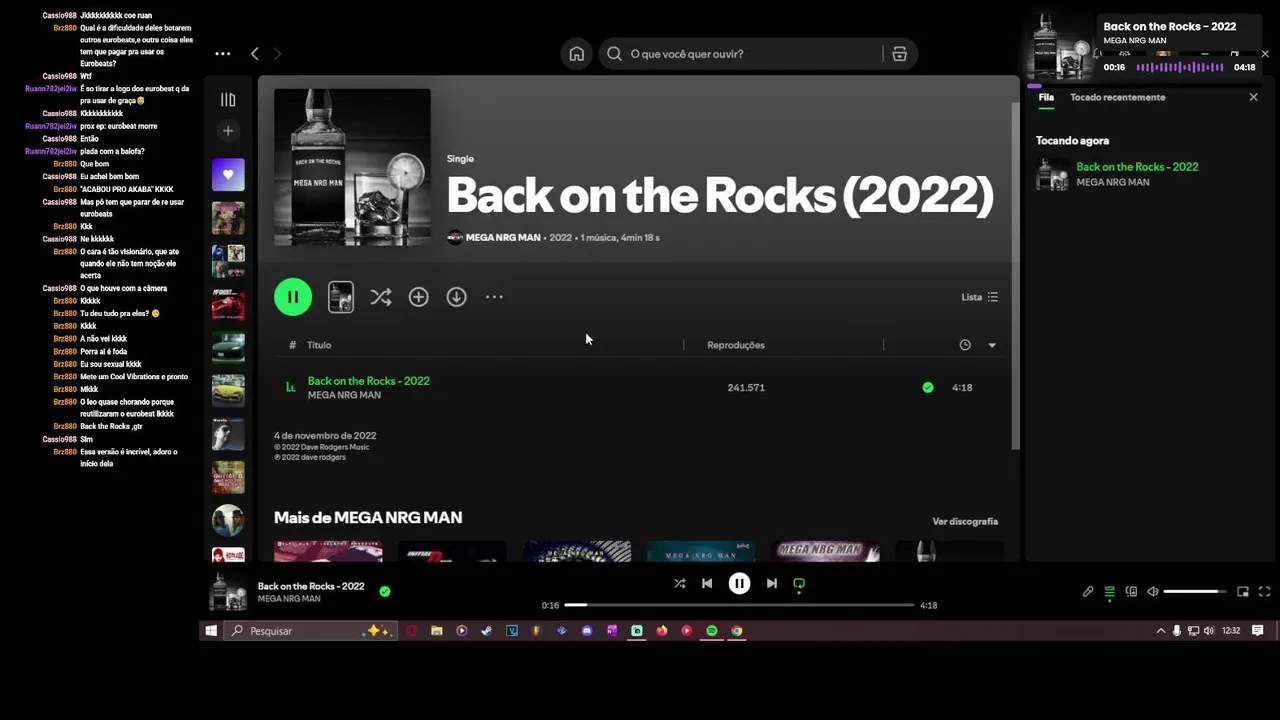Click the 241.571 play count
1280x720 pixels.
746,388
